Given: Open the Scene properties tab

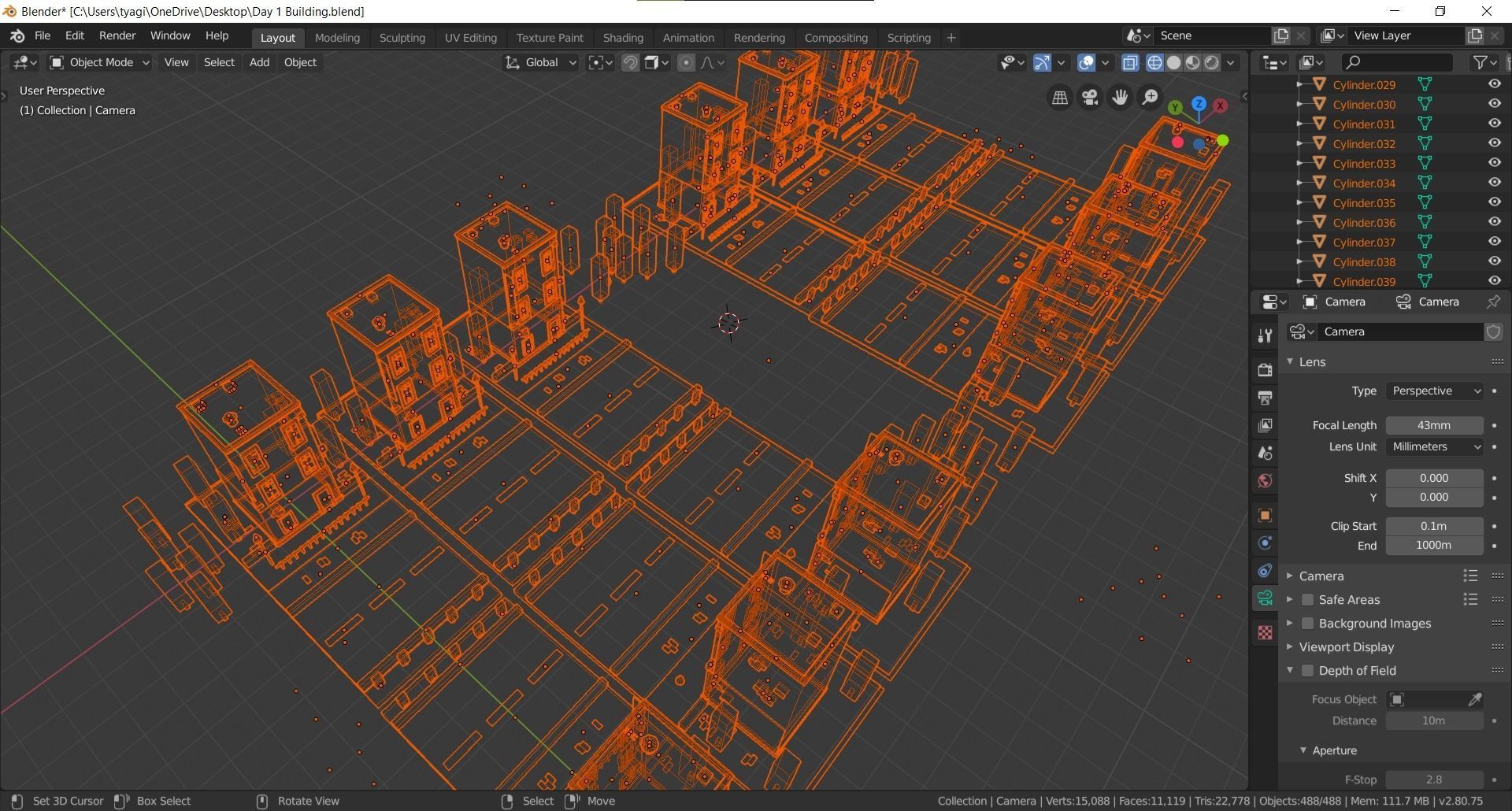Looking at the screenshot, I should [1265, 453].
